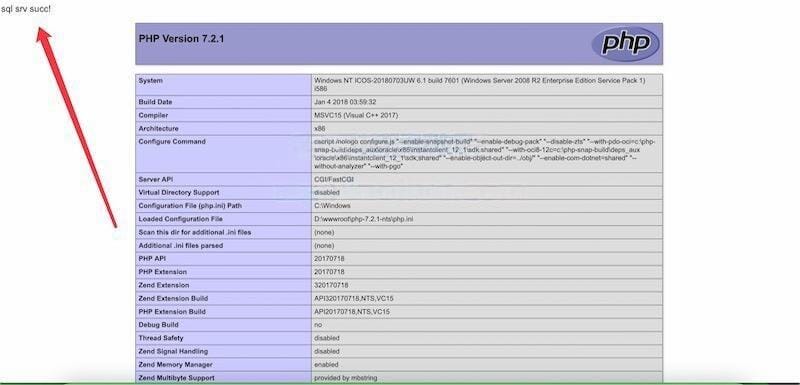Select the 'MSVC15 (Visual C++ 2017)' value

[356, 115]
